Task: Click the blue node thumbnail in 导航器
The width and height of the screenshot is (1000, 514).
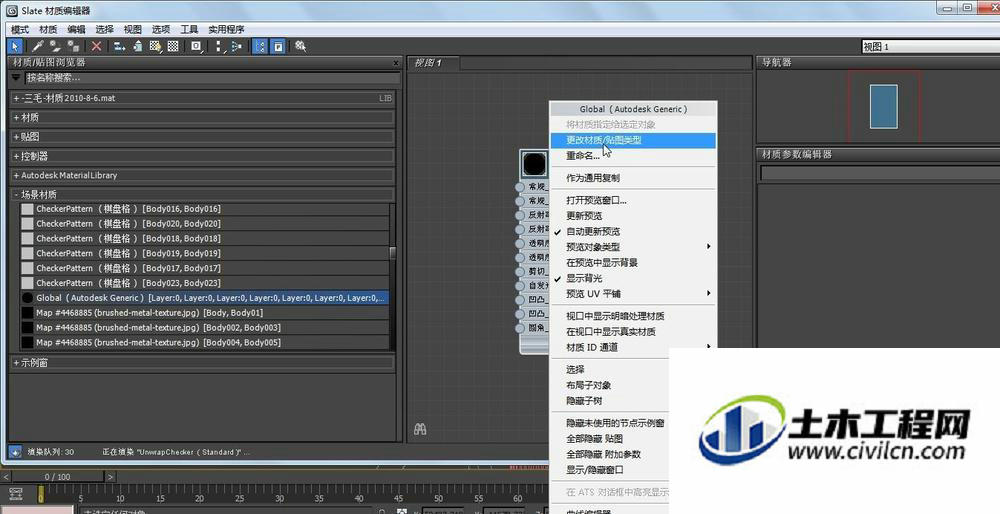Action: click(883, 106)
